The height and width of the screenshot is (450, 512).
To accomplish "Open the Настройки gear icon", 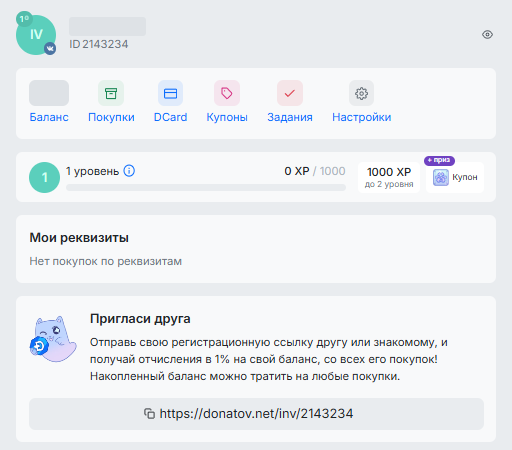I will pyautogui.click(x=361, y=93).
